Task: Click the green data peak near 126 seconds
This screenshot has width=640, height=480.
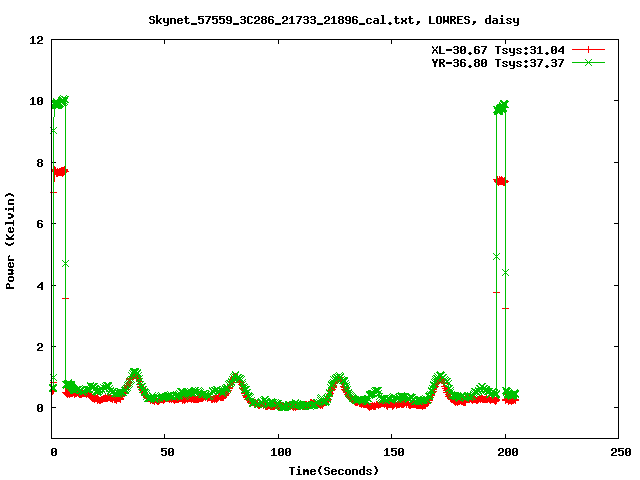Action: [338, 379]
